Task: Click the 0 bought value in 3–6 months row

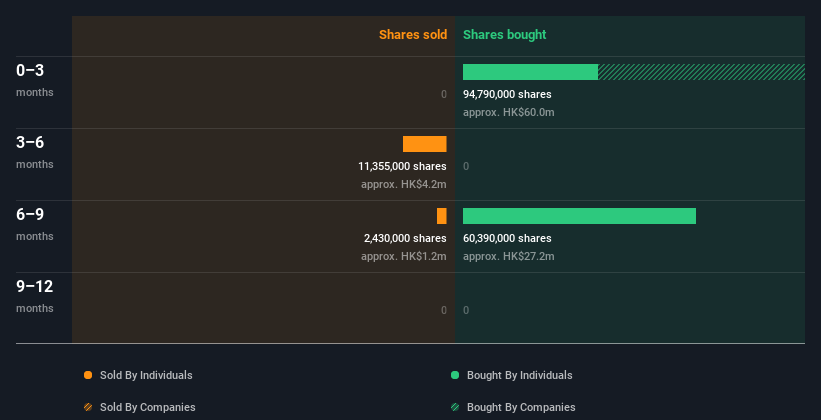Action: coord(466,166)
